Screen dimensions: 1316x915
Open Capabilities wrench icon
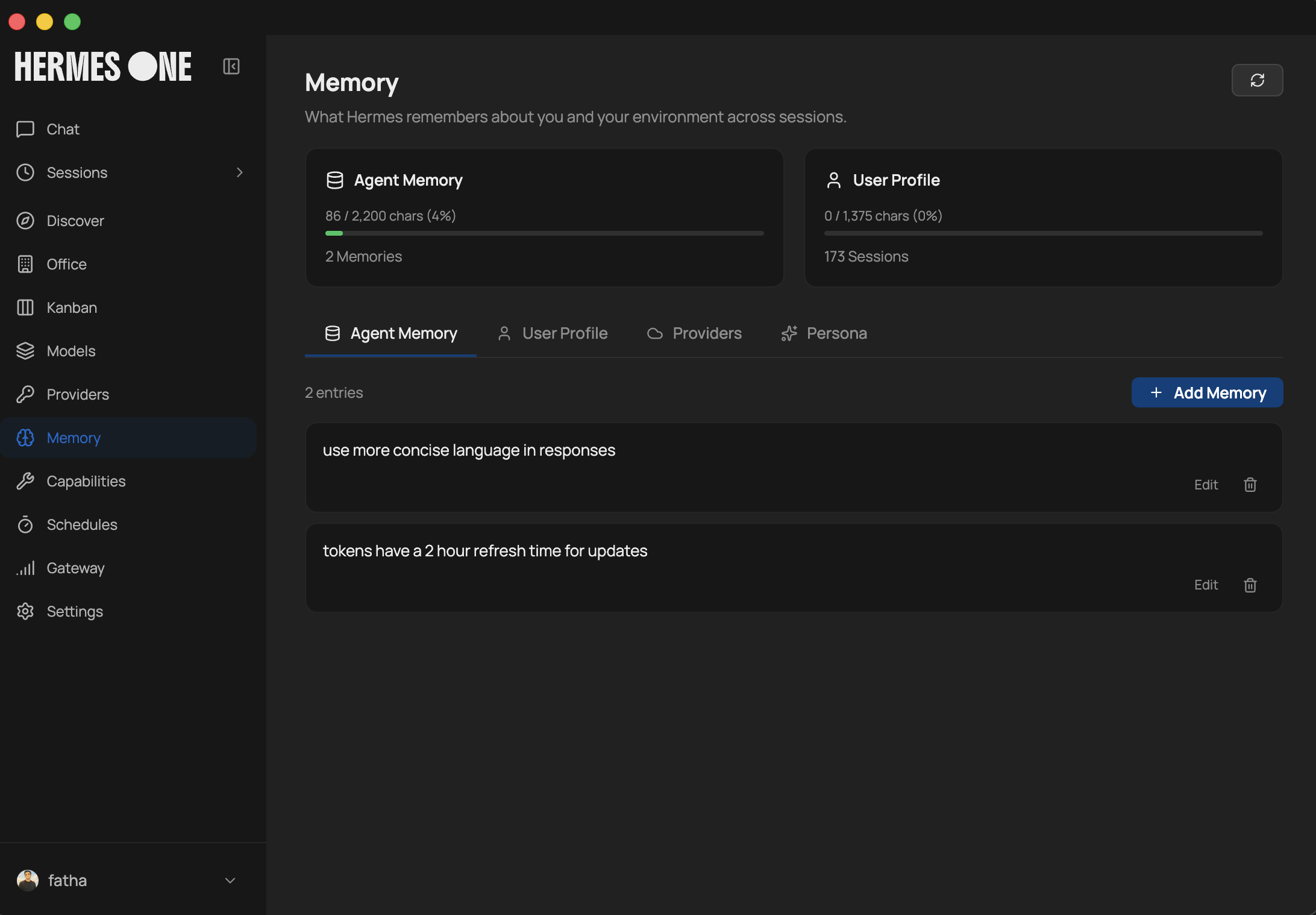pos(25,481)
